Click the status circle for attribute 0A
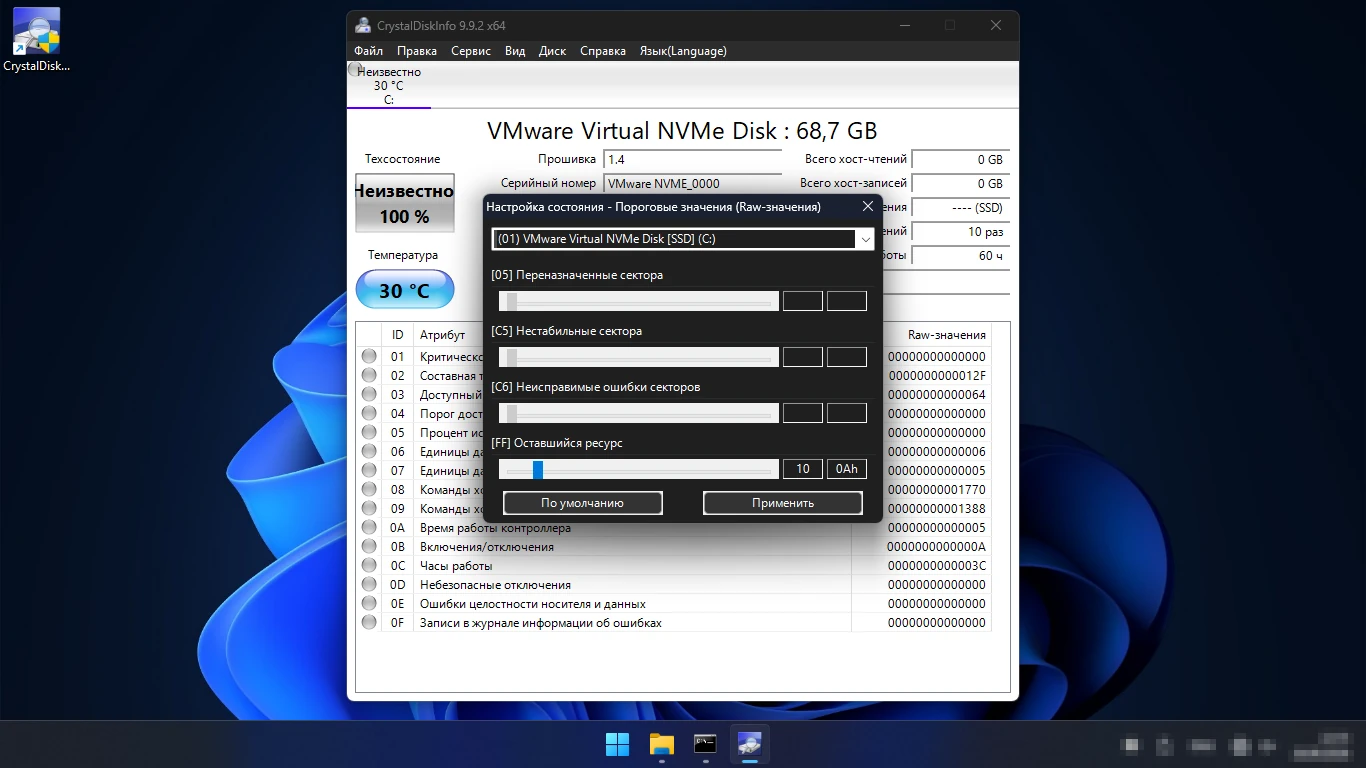This screenshot has width=1366, height=768. point(369,528)
